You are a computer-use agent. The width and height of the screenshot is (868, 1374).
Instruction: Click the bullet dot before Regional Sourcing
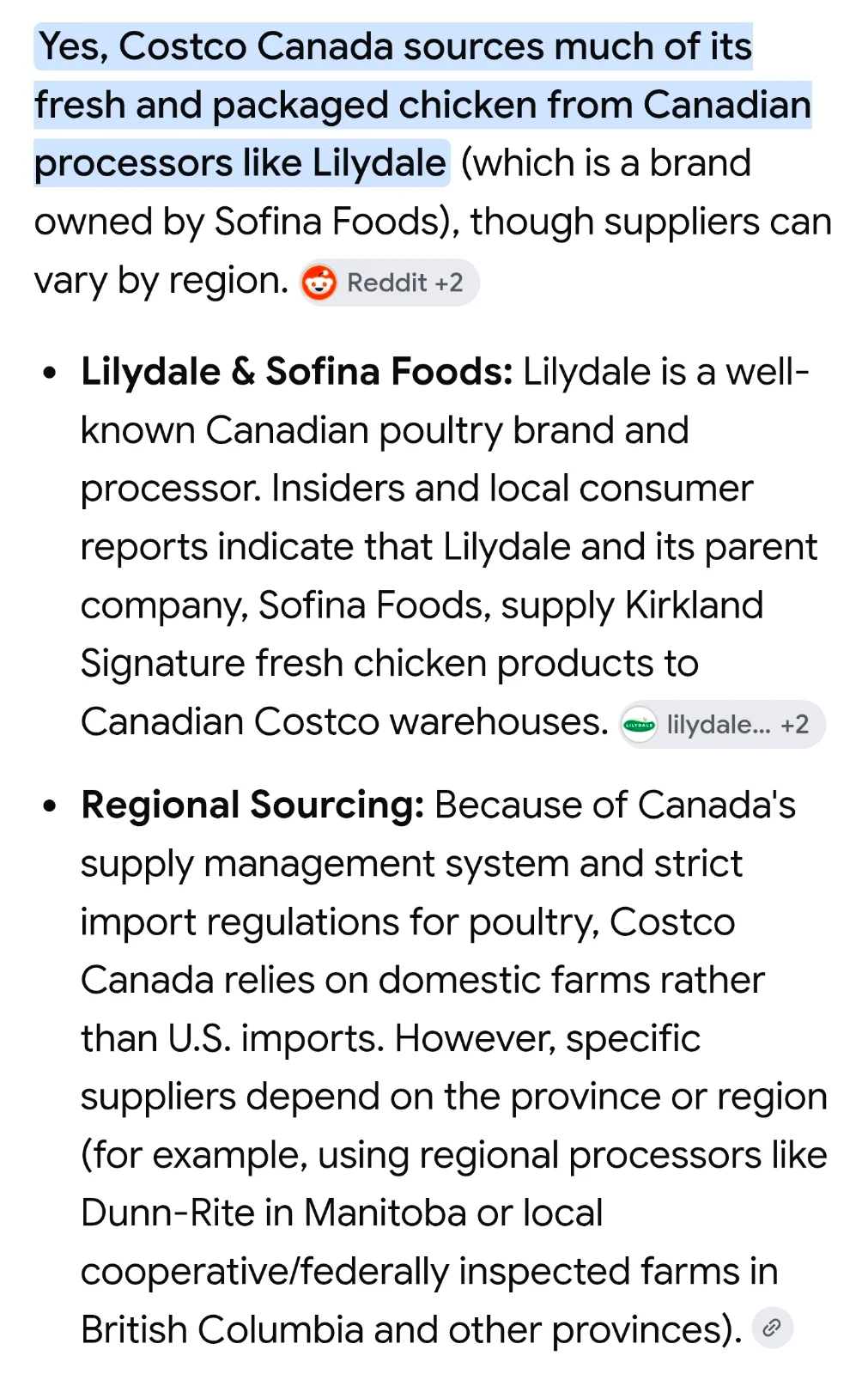[x=51, y=806]
